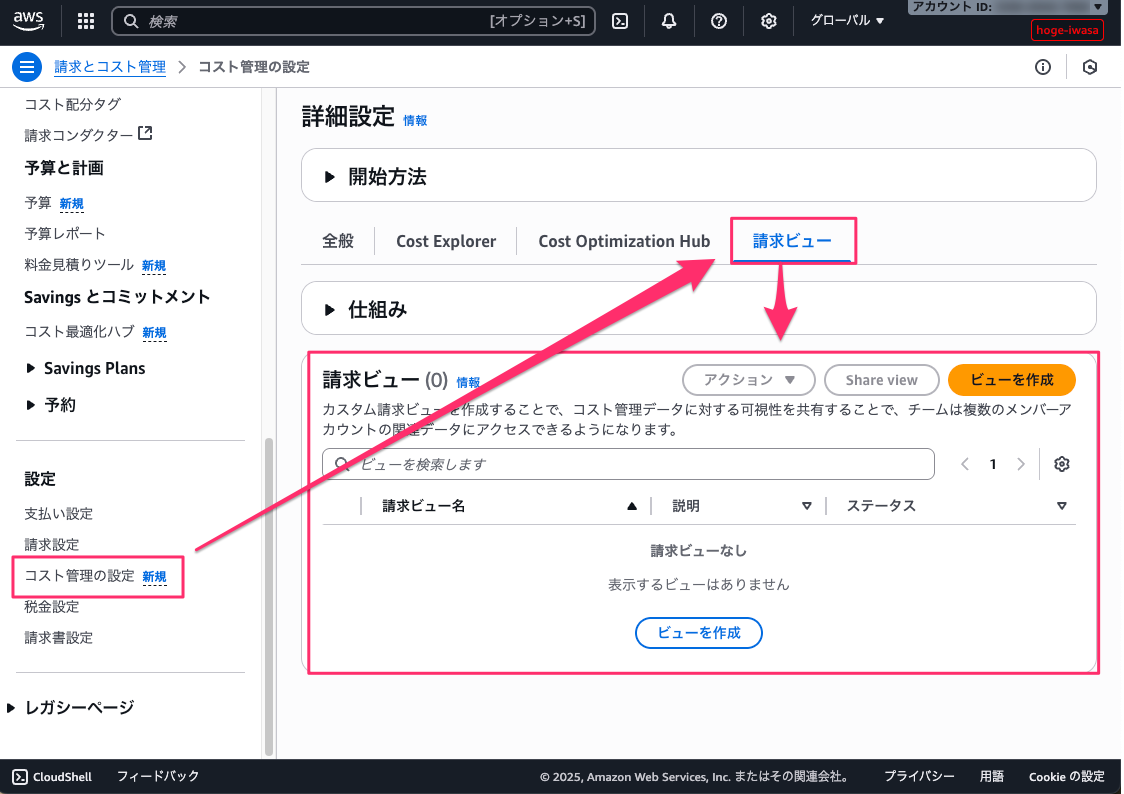1124x794 pixels.
Task: Go to previous page of billing views
Action: [x=965, y=464]
